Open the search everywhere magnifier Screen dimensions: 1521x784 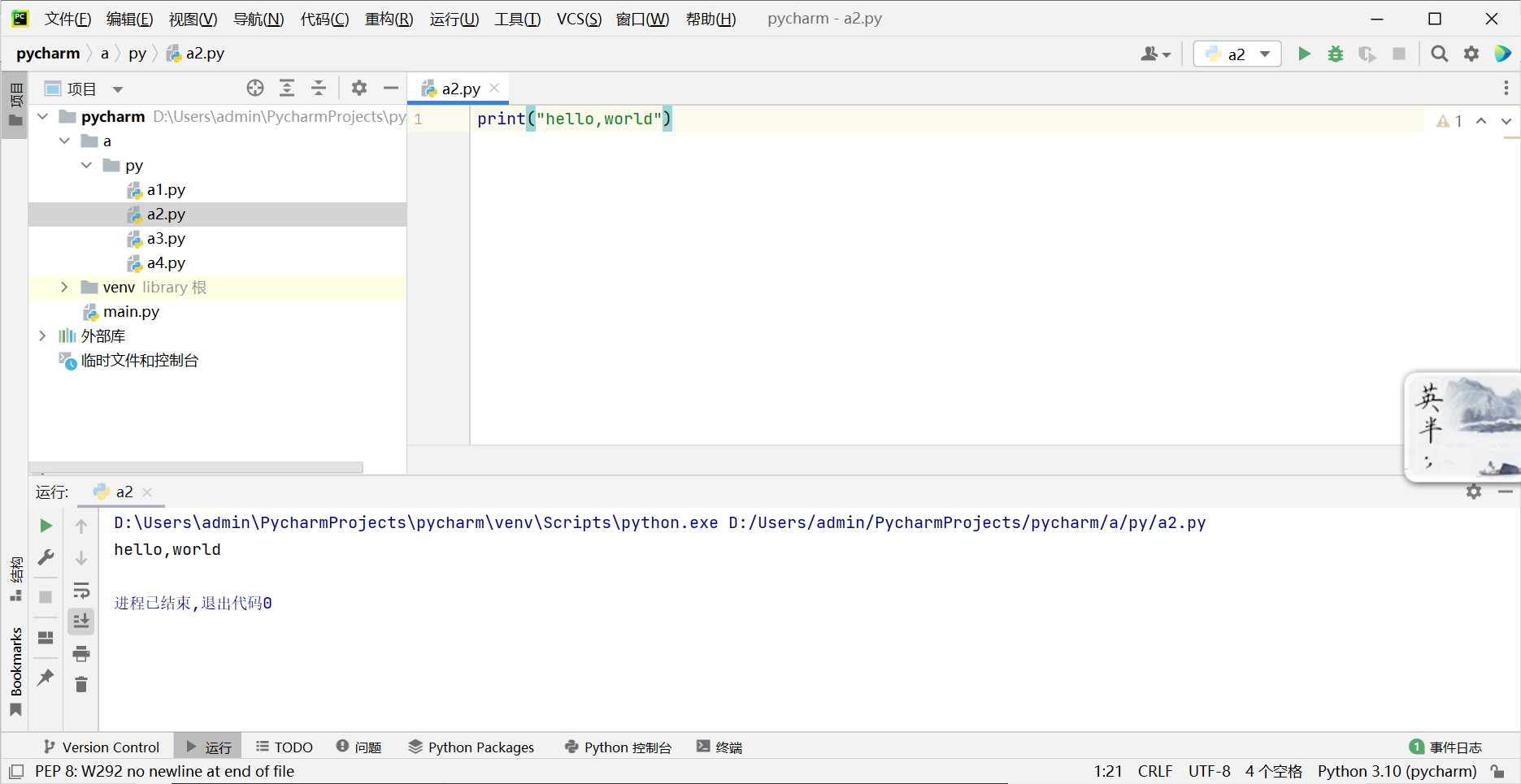pyautogui.click(x=1440, y=54)
